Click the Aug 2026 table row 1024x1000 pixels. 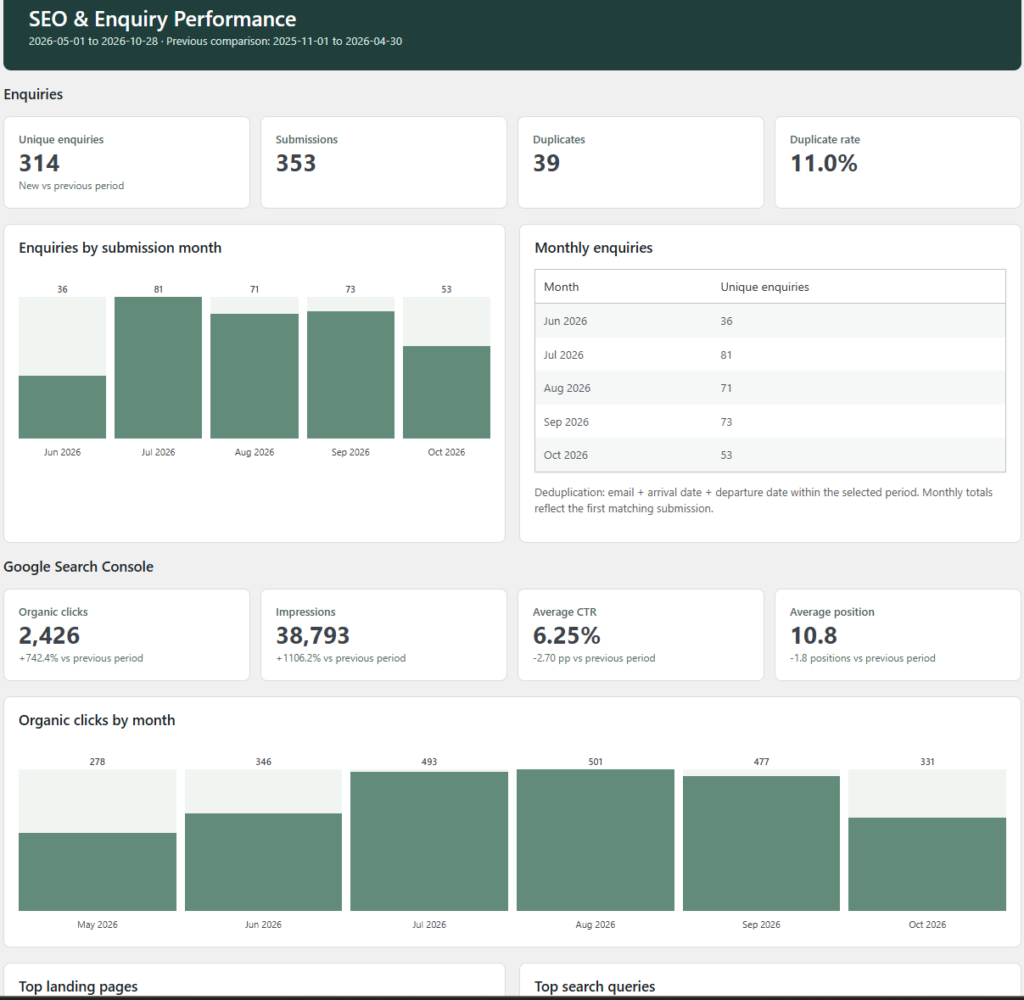coord(770,388)
